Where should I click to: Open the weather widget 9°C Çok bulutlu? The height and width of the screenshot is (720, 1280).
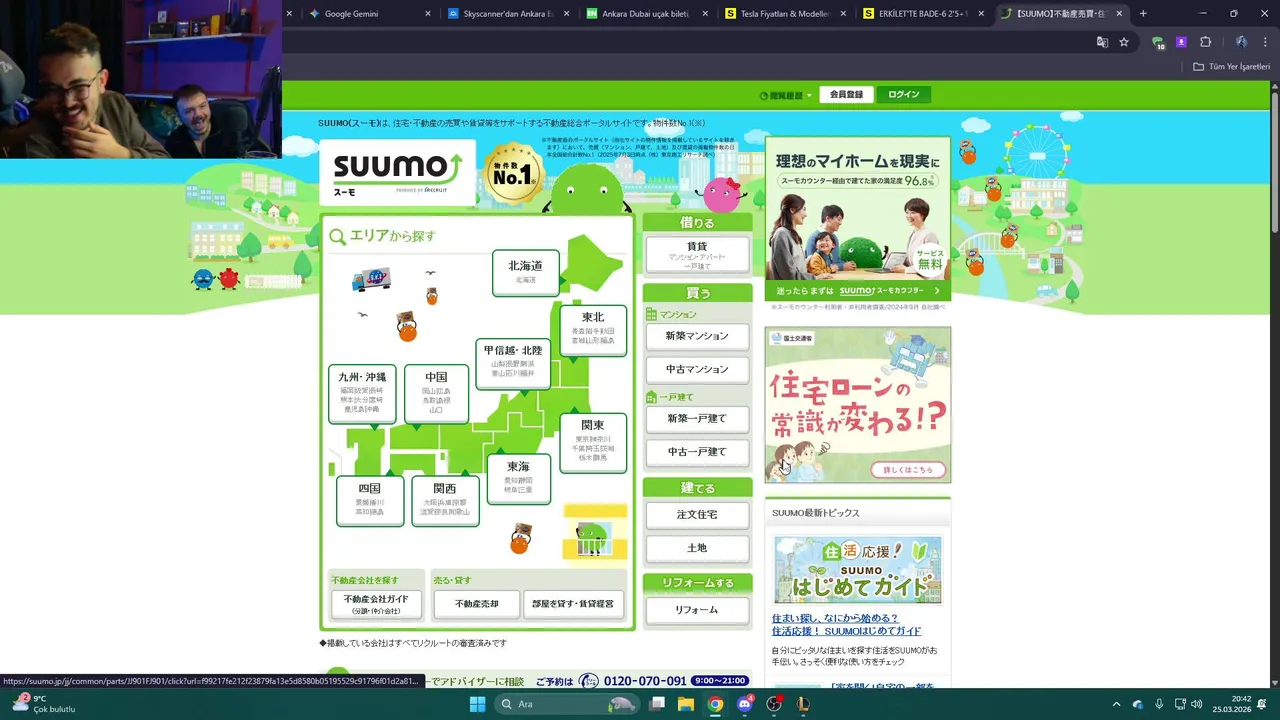click(45, 704)
